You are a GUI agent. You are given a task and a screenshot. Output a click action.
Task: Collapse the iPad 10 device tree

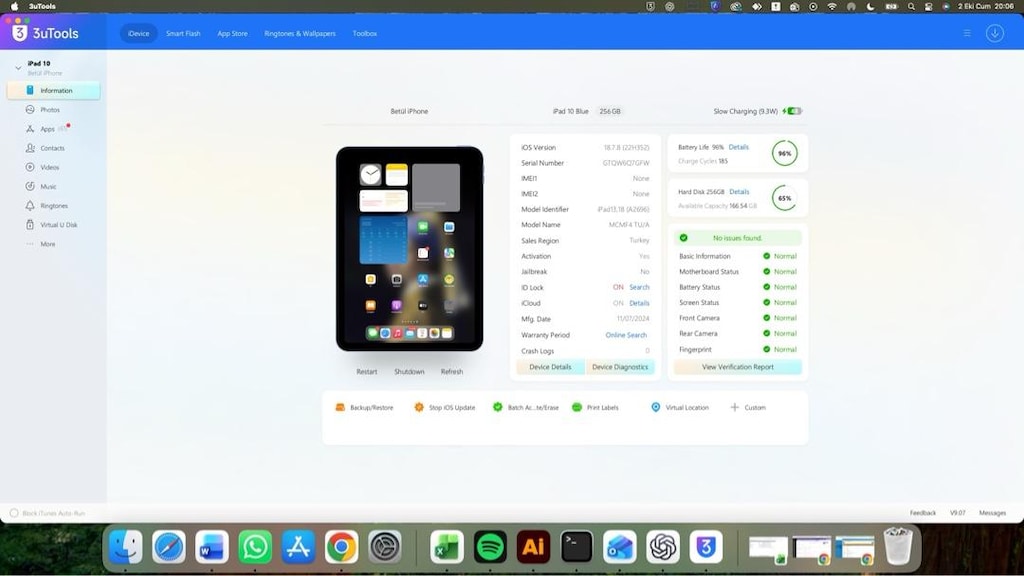pos(18,67)
